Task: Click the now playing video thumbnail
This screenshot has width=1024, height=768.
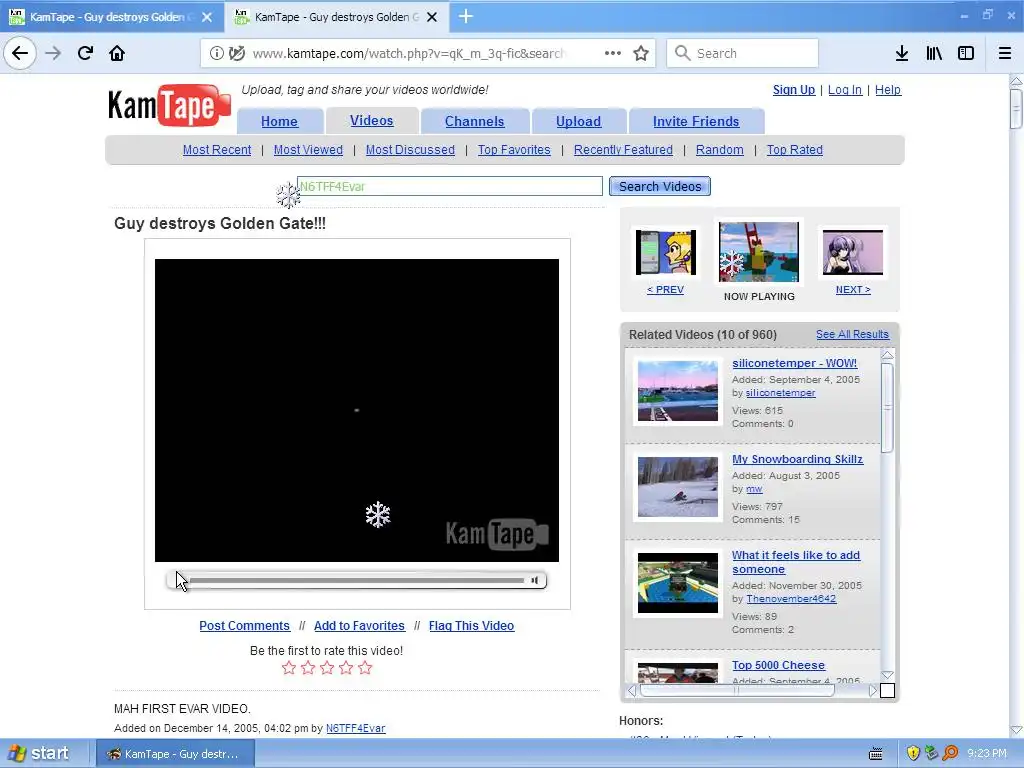Action: [759, 251]
